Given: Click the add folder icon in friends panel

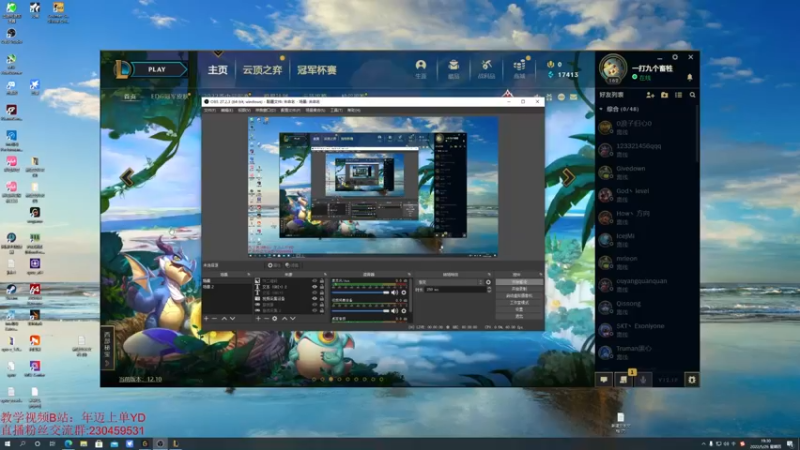Looking at the screenshot, I should tap(664, 95).
